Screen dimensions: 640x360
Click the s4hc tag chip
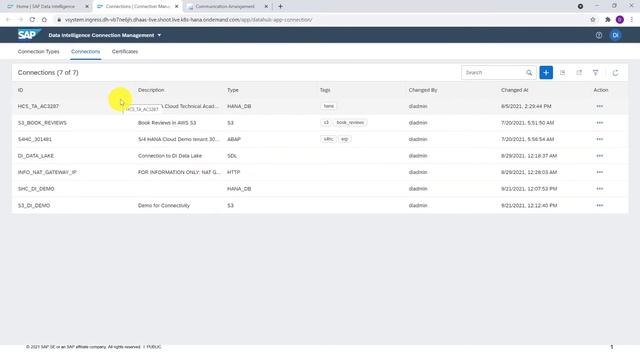329,139
